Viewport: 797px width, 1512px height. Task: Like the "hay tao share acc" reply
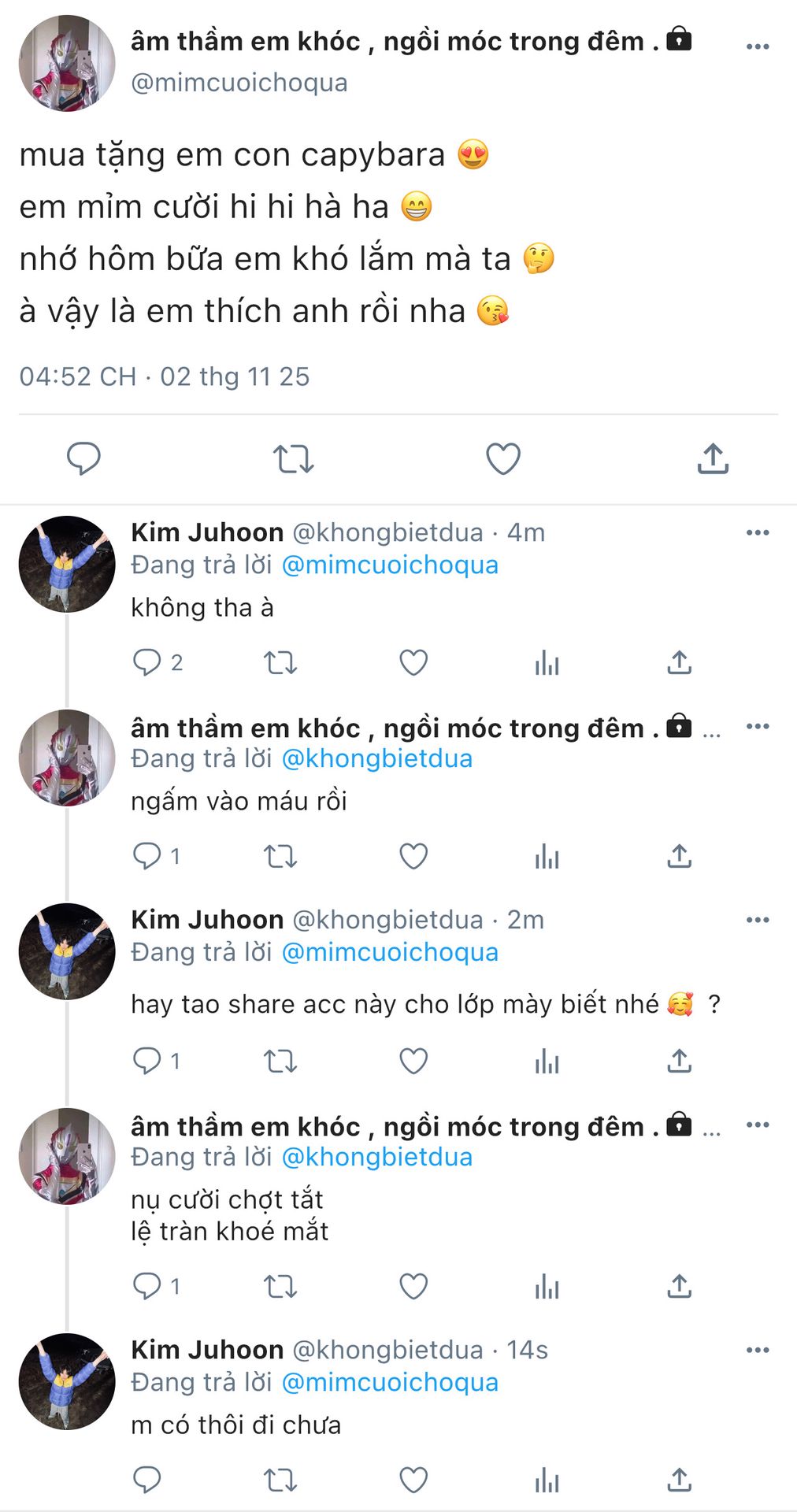(x=413, y=1062)
